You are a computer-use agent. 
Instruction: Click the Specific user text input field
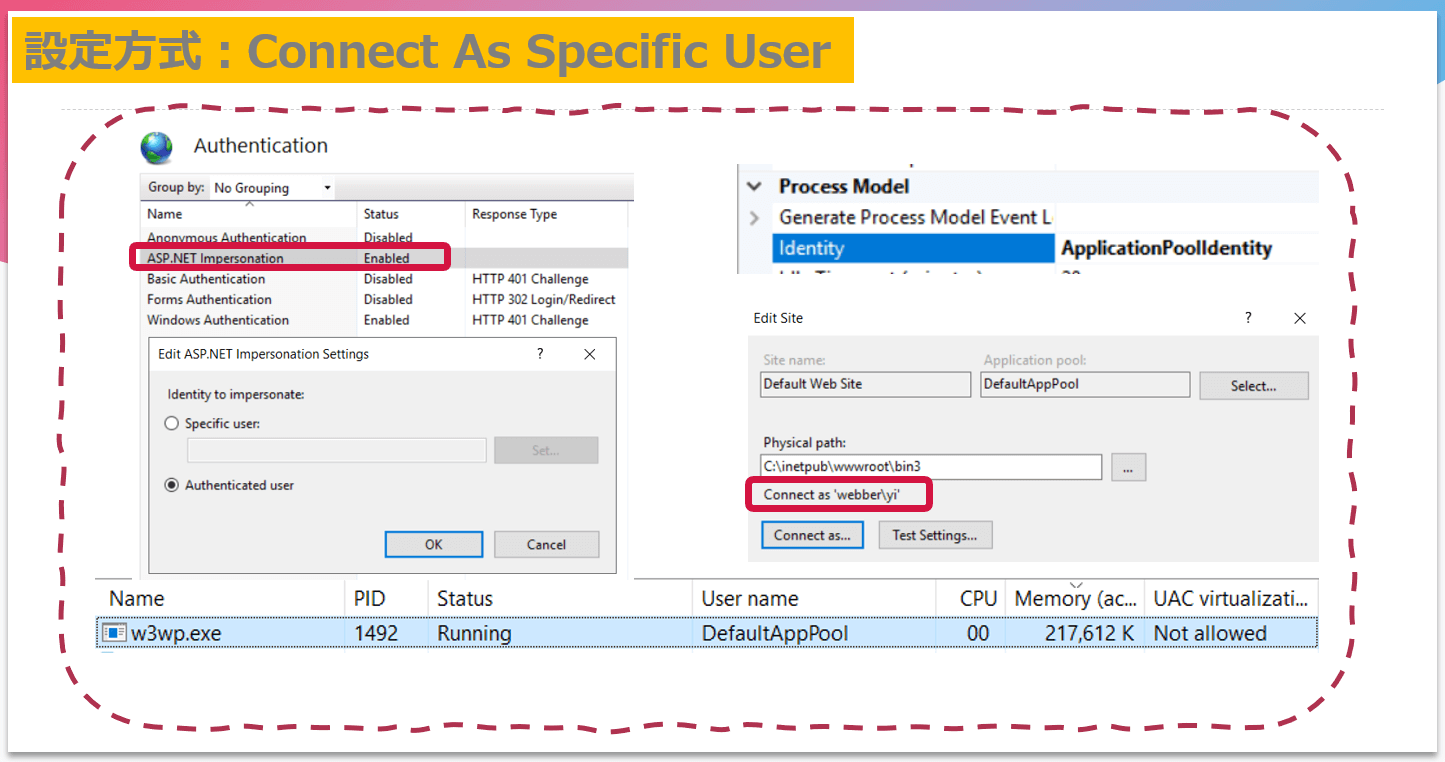pyautogui.click(x=336, y=450)
